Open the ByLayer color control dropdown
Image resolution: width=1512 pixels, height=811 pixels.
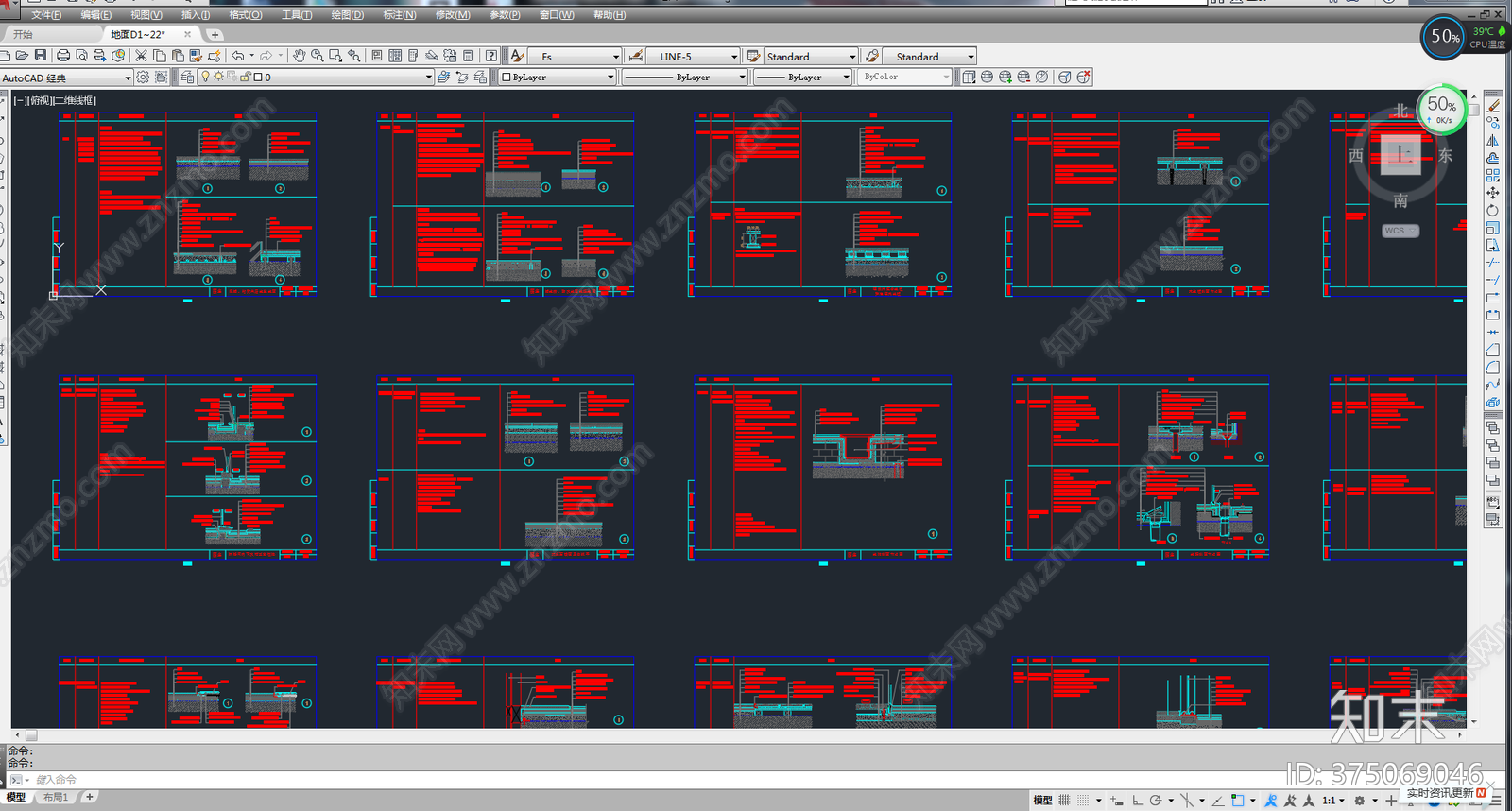610,78
